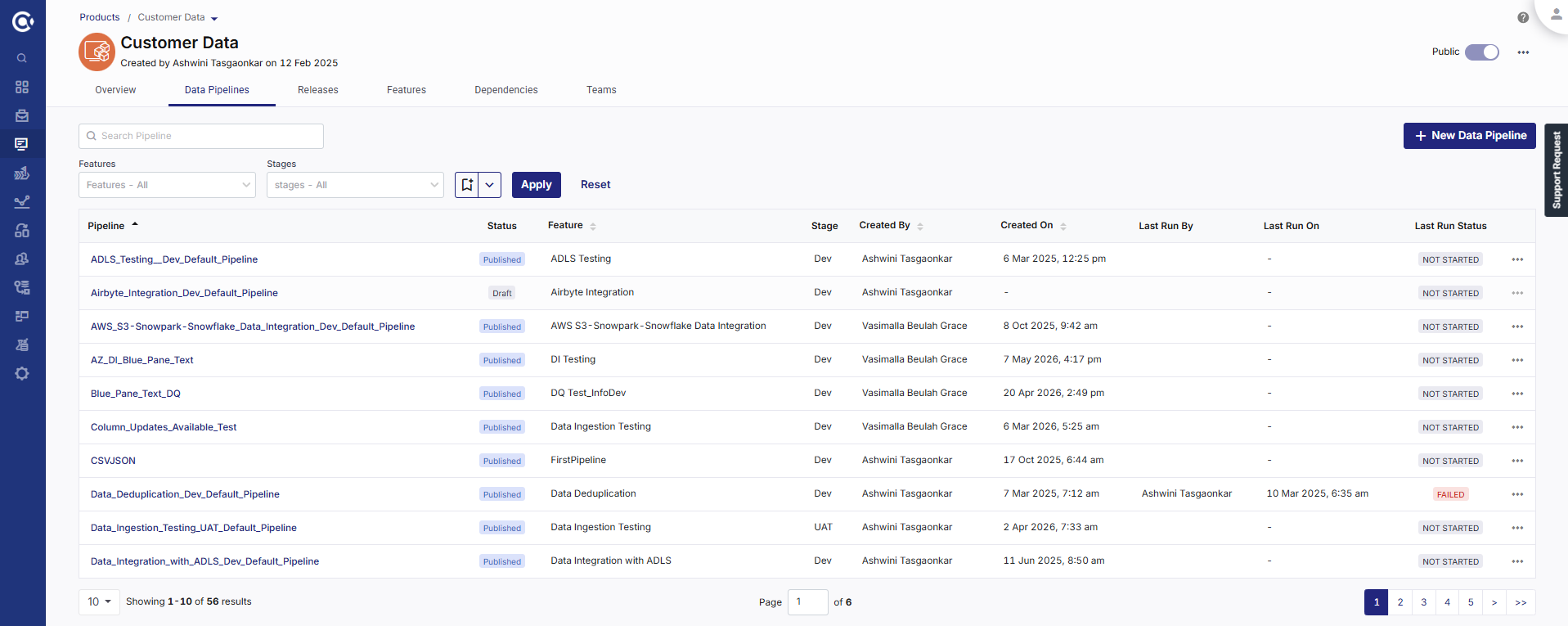Open the hierarchy tree sidebar icon
The image size is (1568, 626).
tap(22, 287)
